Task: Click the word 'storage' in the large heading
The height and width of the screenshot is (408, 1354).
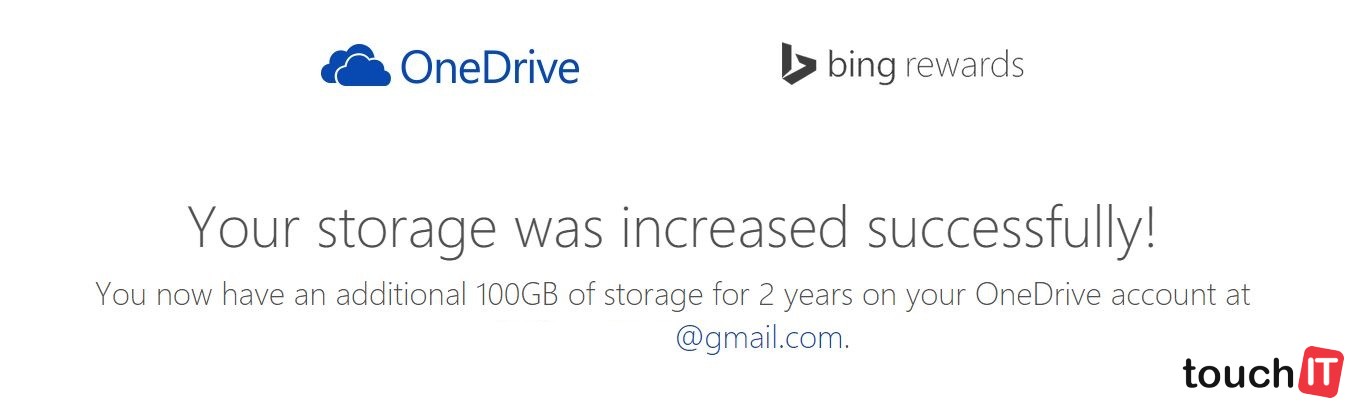Action: click(407, 229)
